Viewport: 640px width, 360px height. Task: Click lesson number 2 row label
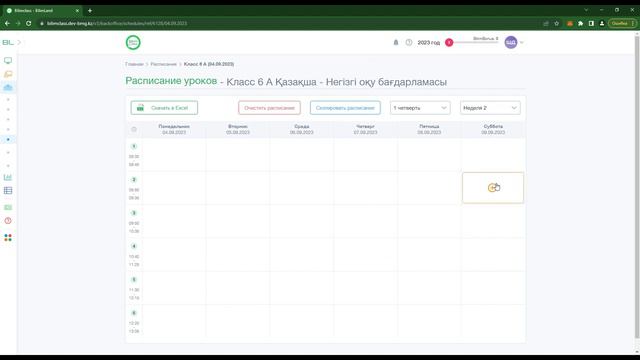[x=134, y=180]
